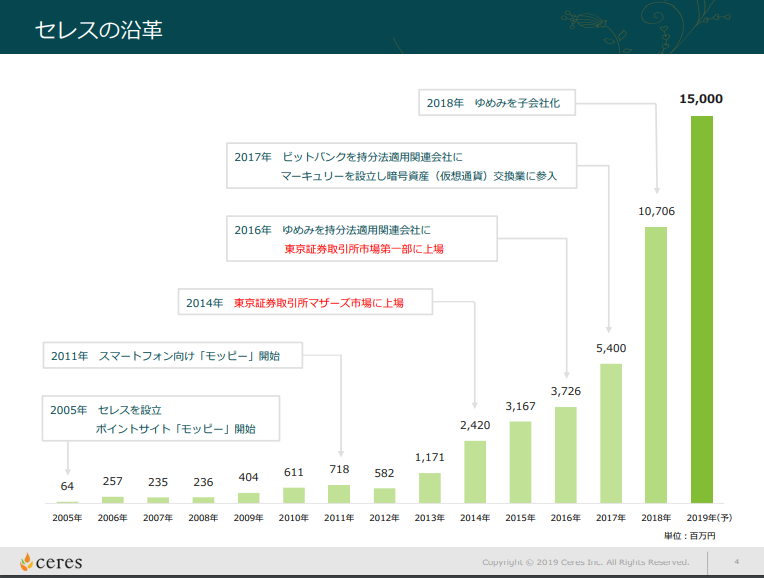Click the 582 value label
The width and height of the screenshot is (764, 578).
tap(384, 473)
